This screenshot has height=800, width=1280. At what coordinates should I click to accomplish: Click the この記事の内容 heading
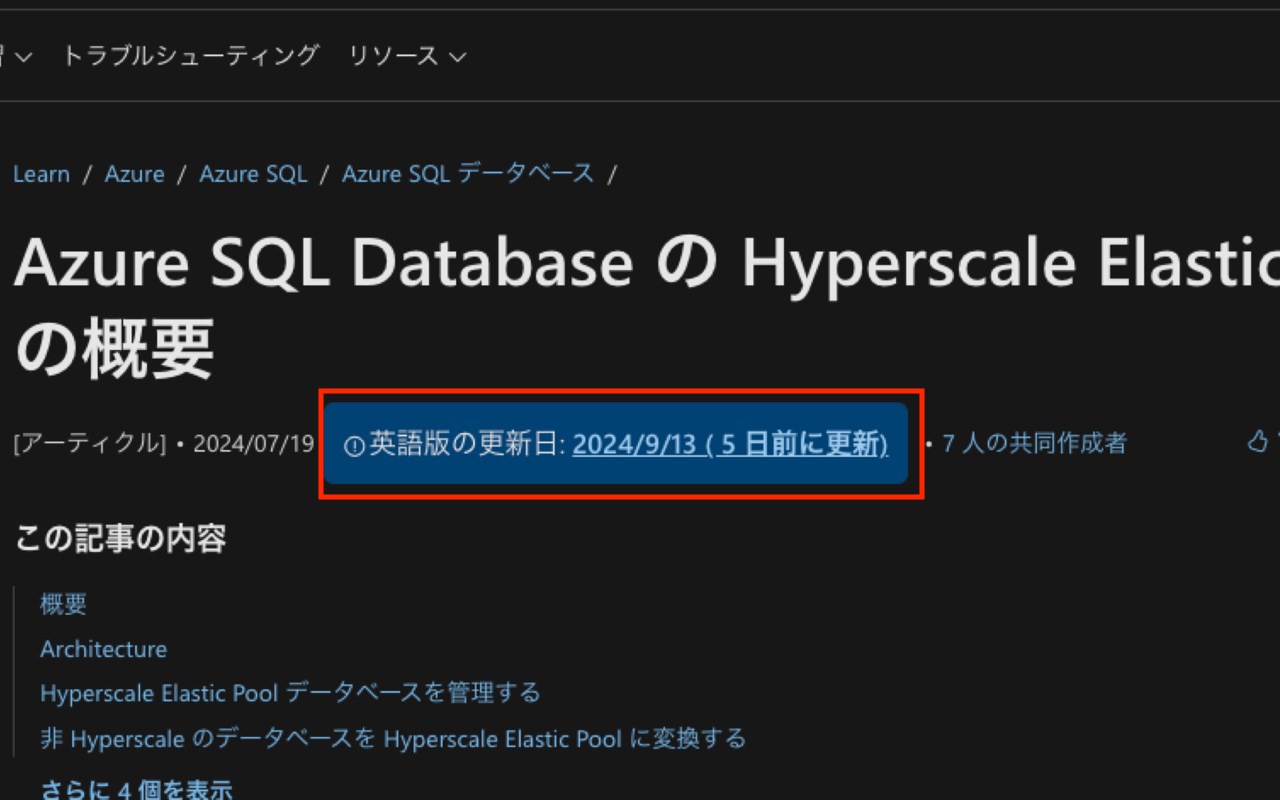[x=120, y=538]
